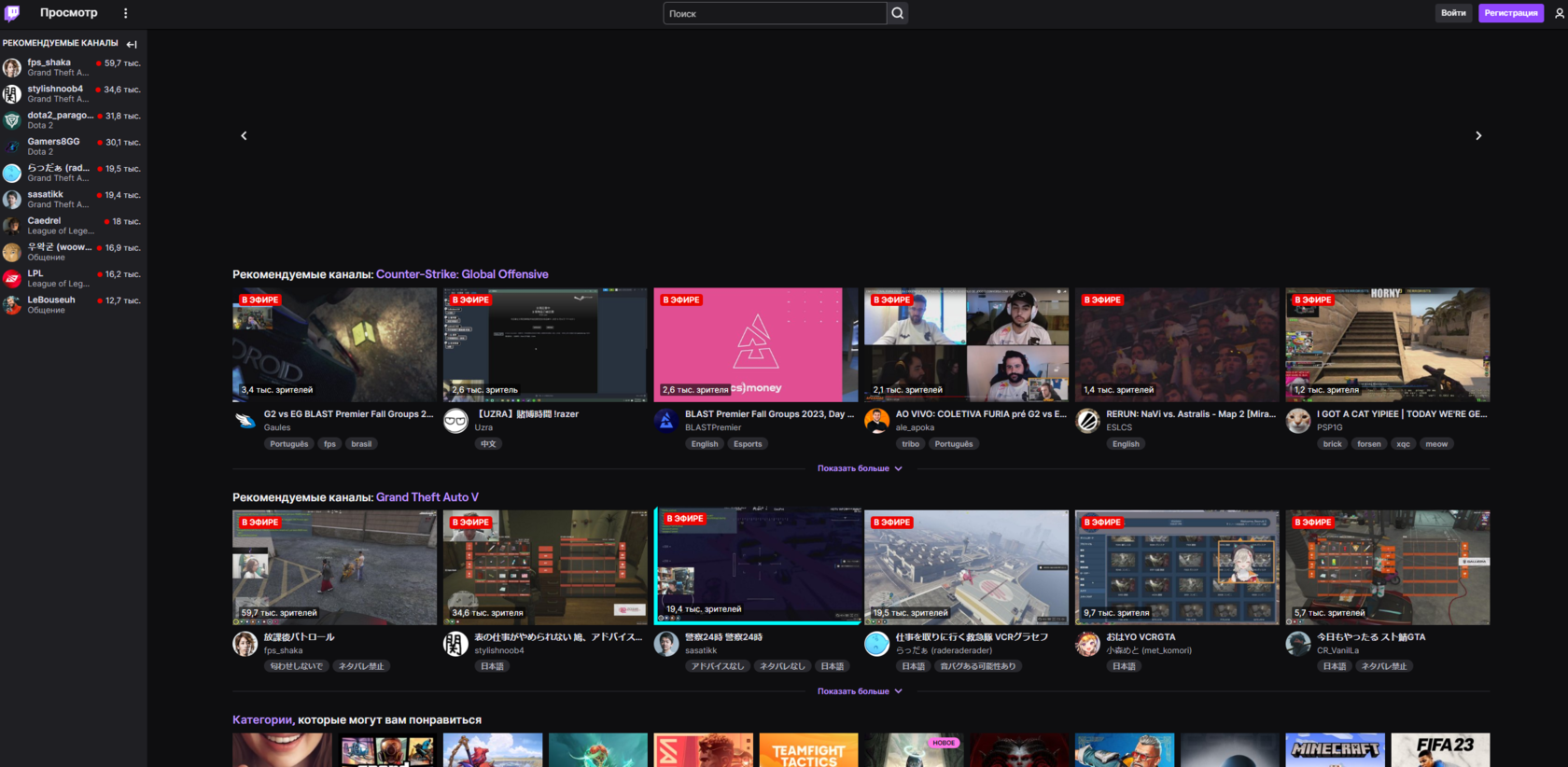Select the forsen tag
Viewport: 1568px width, 767px height.
click(1369, 444)
